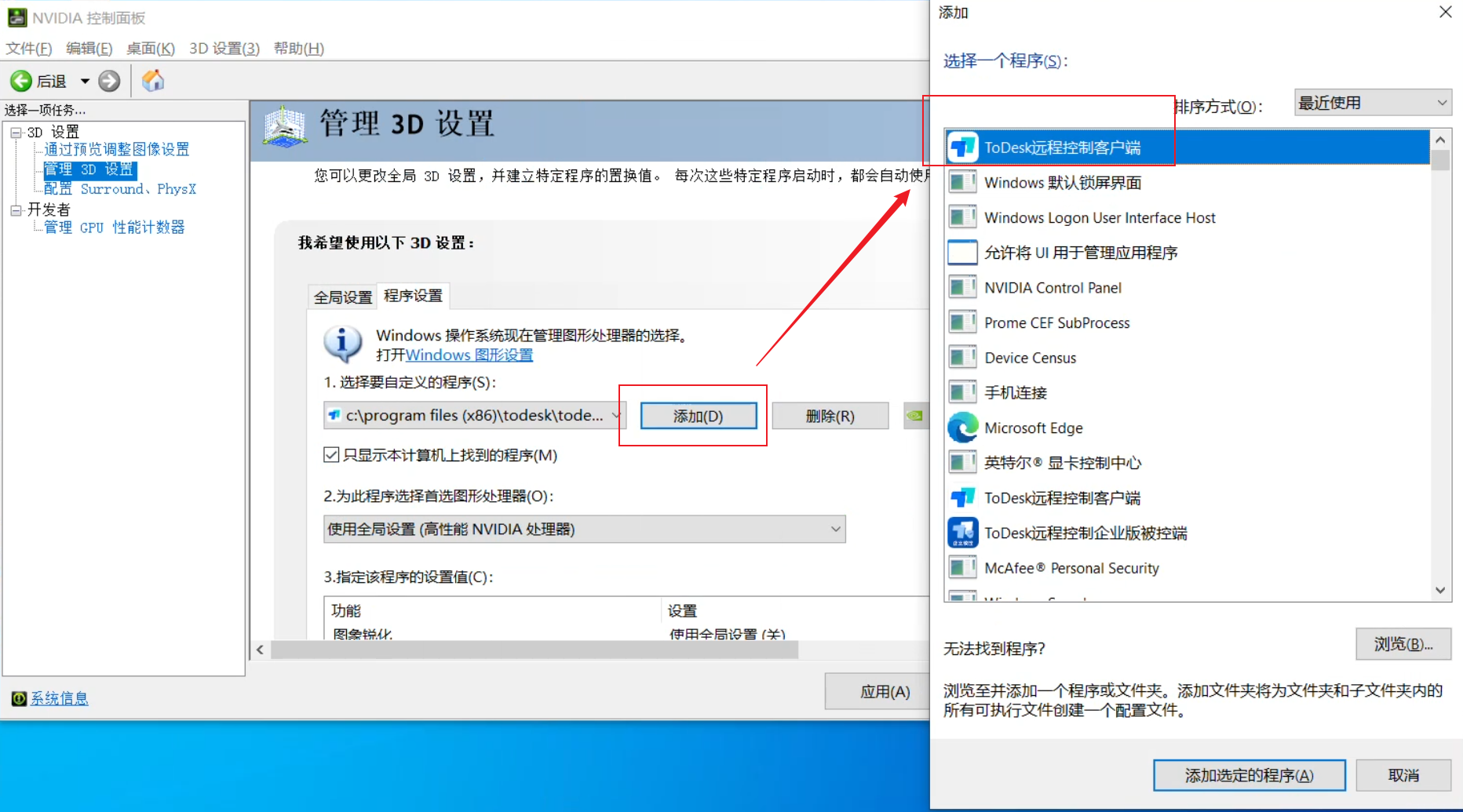The image size is (1463, 812).
Task: Select ToDesk企业版被控端 icon in list
Action: pos(962,533)
